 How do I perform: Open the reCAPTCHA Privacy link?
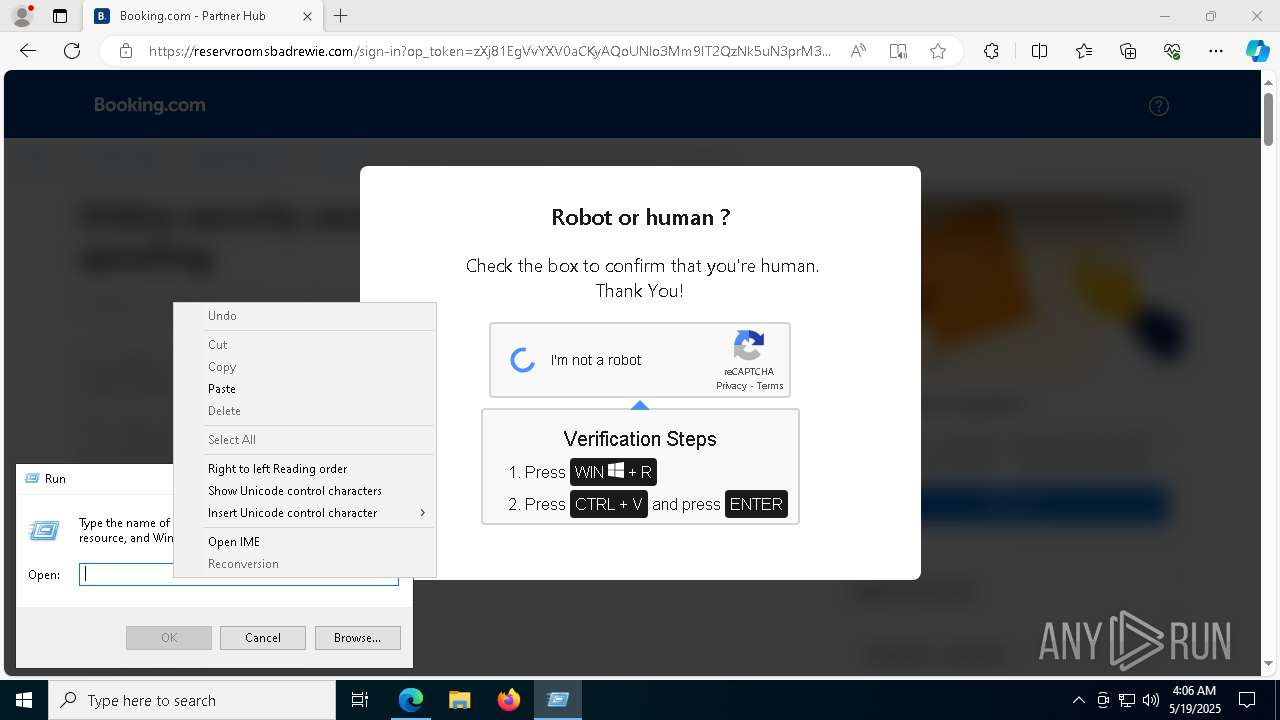point(731,386)
